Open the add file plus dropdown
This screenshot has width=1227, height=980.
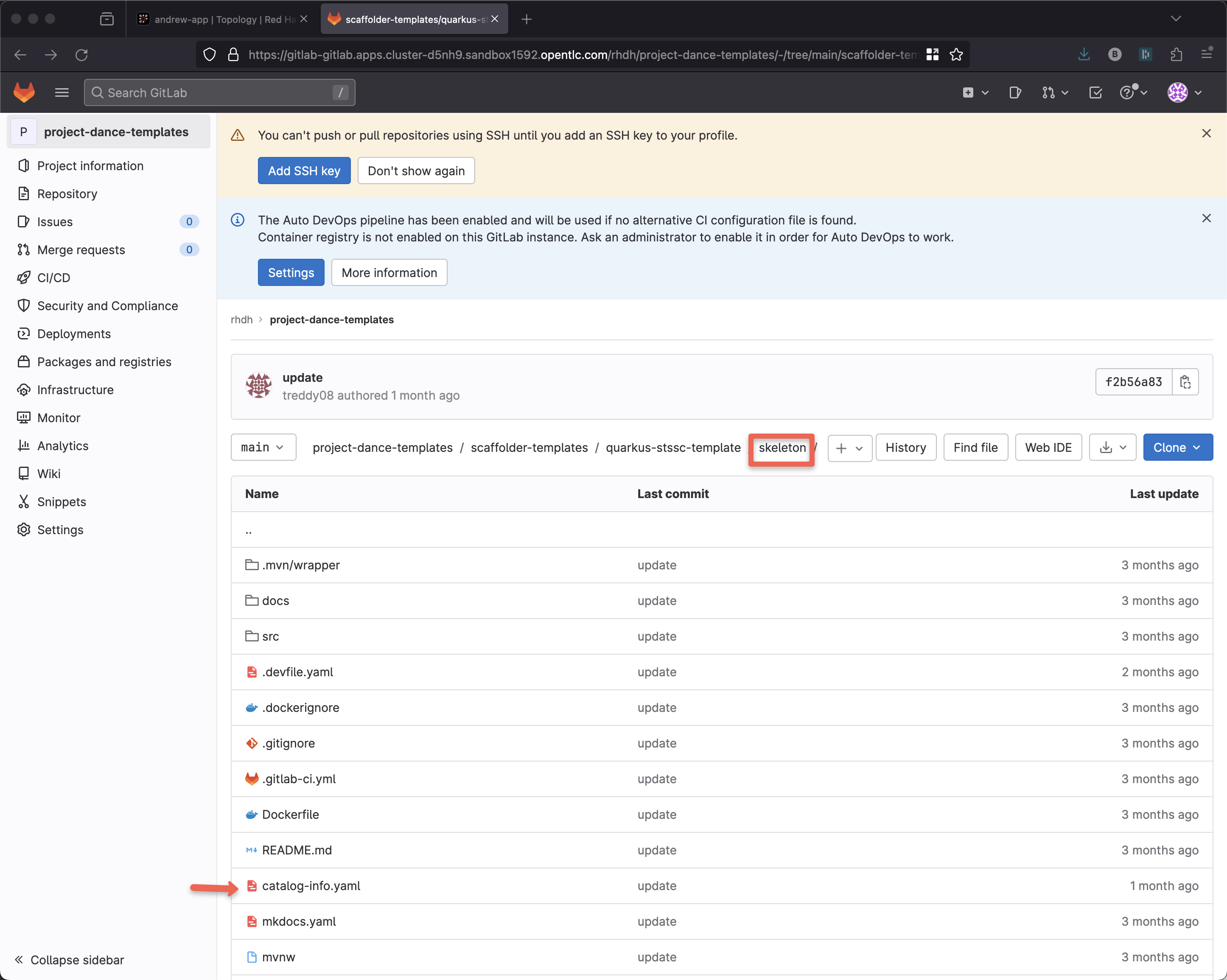[x=849, y=448]
